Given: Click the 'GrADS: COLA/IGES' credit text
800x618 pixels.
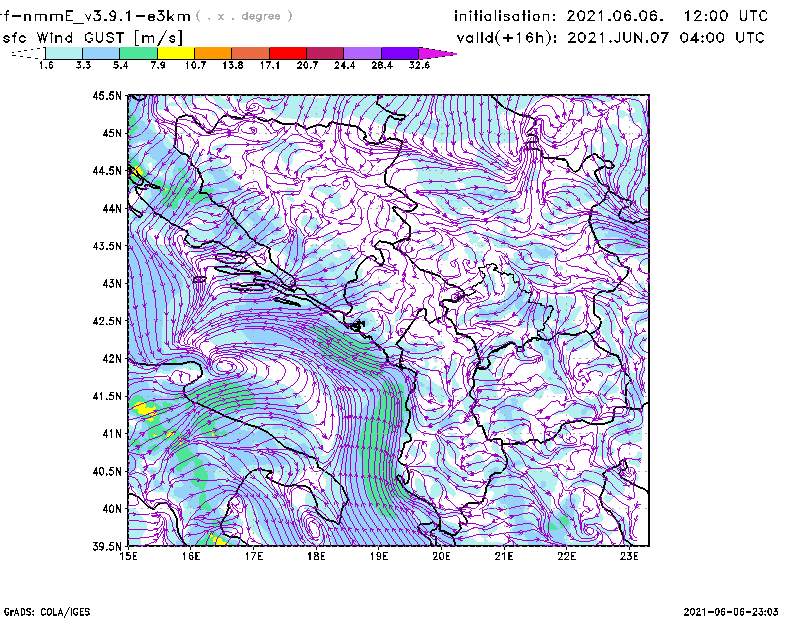Looking at the screenshot, I should point(47,612).
